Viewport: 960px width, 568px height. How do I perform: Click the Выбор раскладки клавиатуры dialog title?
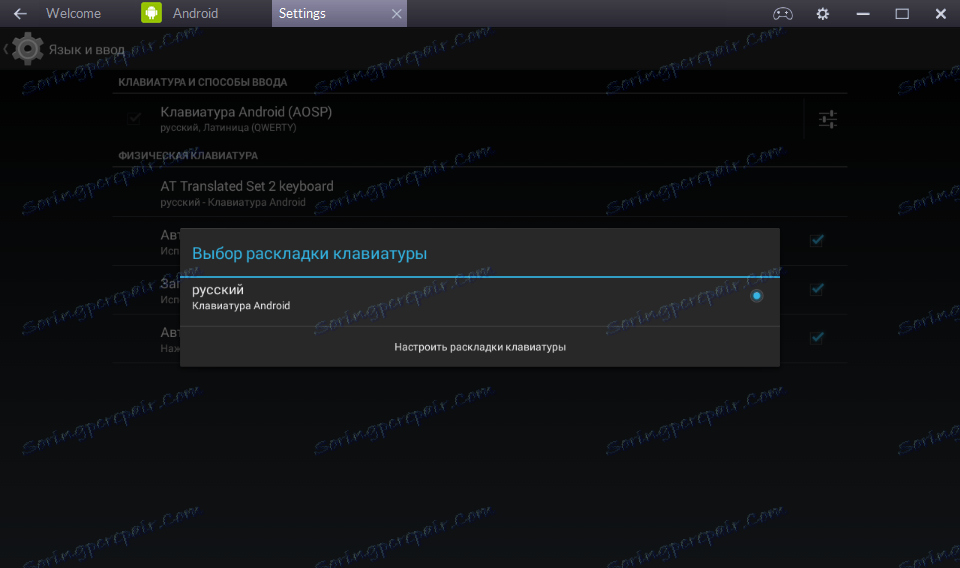(x=309, y=253)
